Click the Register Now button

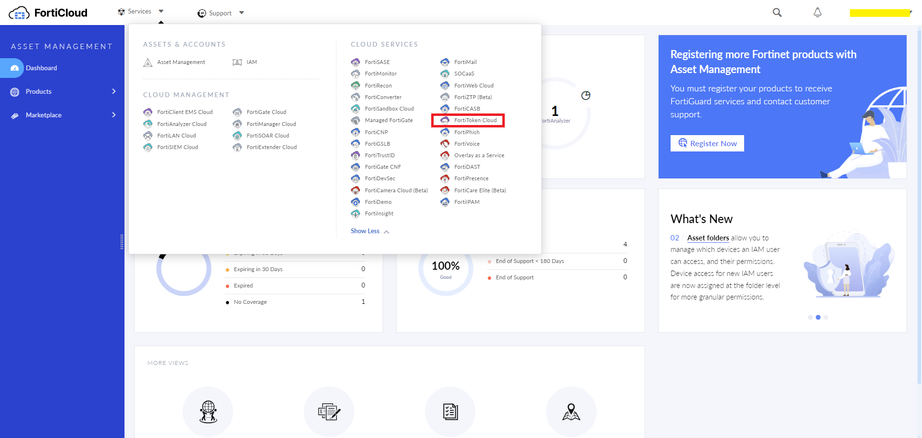tap(707, 143)
